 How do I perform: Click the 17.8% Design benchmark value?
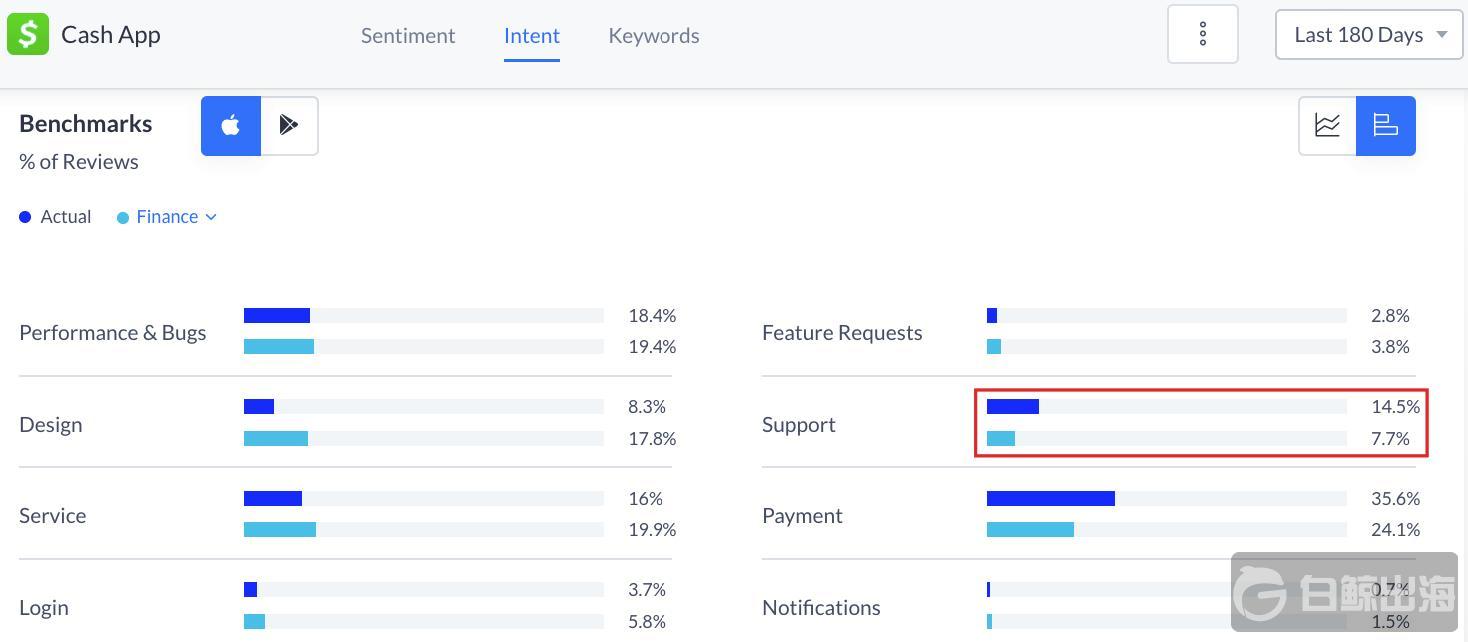652,439
